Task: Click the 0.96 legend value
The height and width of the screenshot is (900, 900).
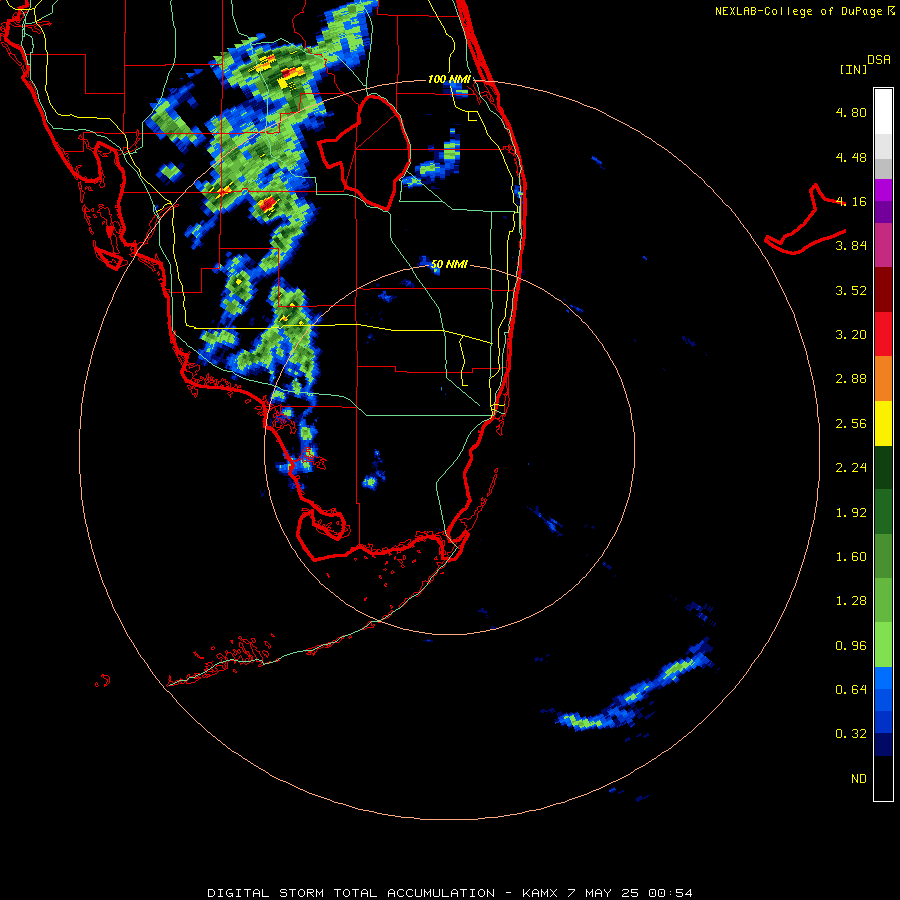Action: pyautogui.click(x=851, y=646)
